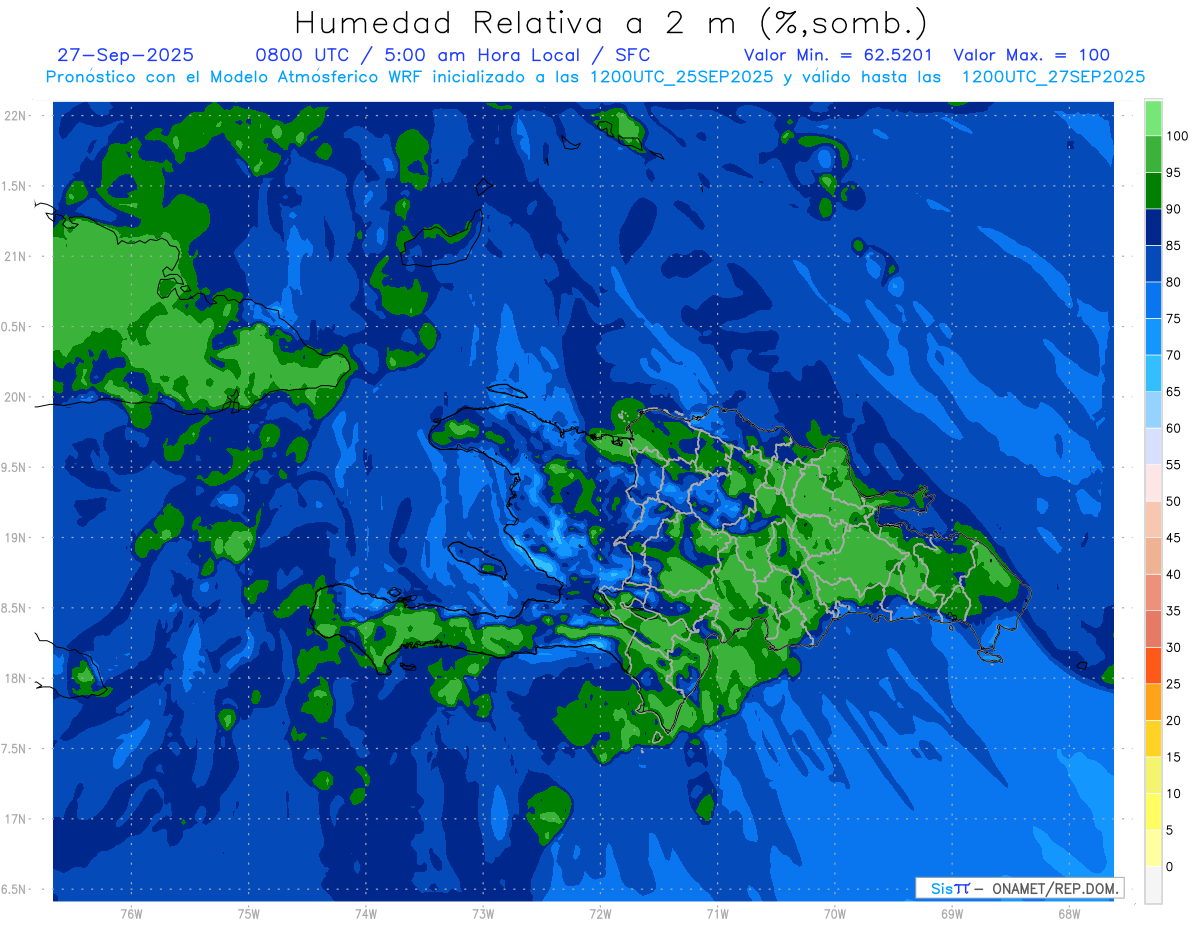The image size is (1200, 927).
Task: Click the salmon legend swatch between 40 and 45
Action: click(x=1153, y=556)
